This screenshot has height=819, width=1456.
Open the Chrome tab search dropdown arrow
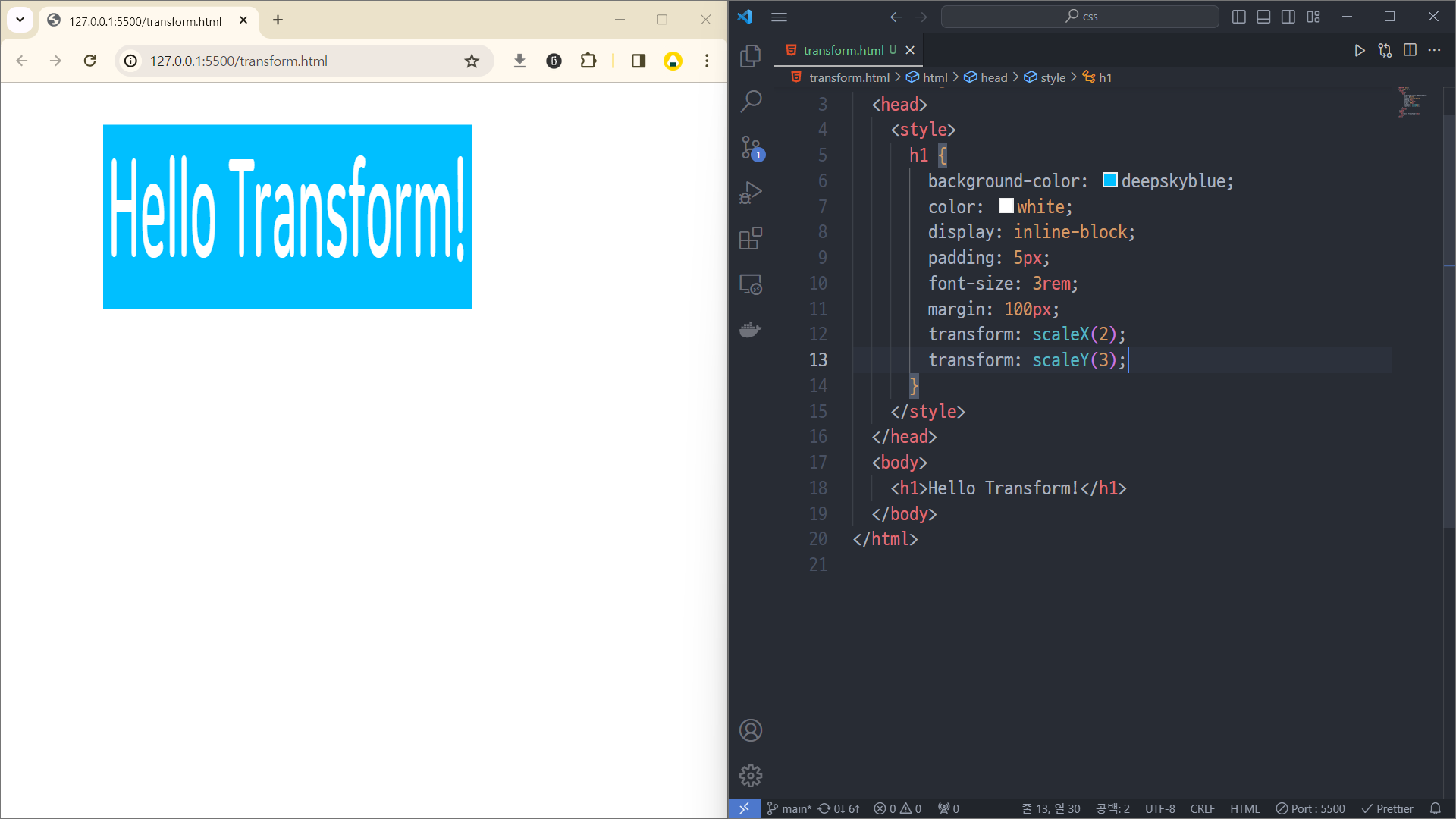pos(20,20)
